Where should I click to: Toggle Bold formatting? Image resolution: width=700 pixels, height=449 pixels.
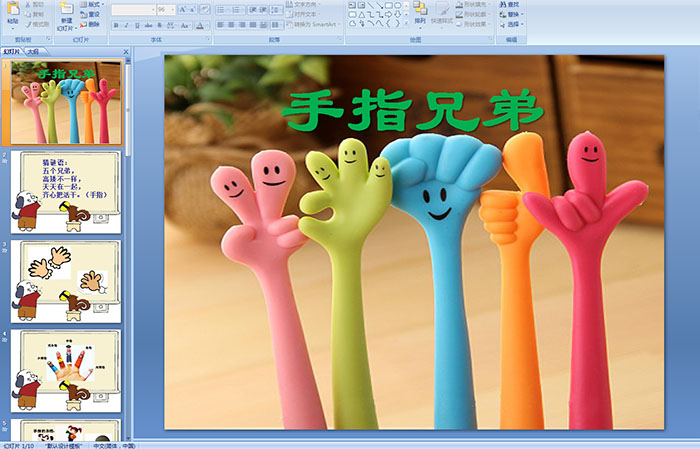coord(116,25)
